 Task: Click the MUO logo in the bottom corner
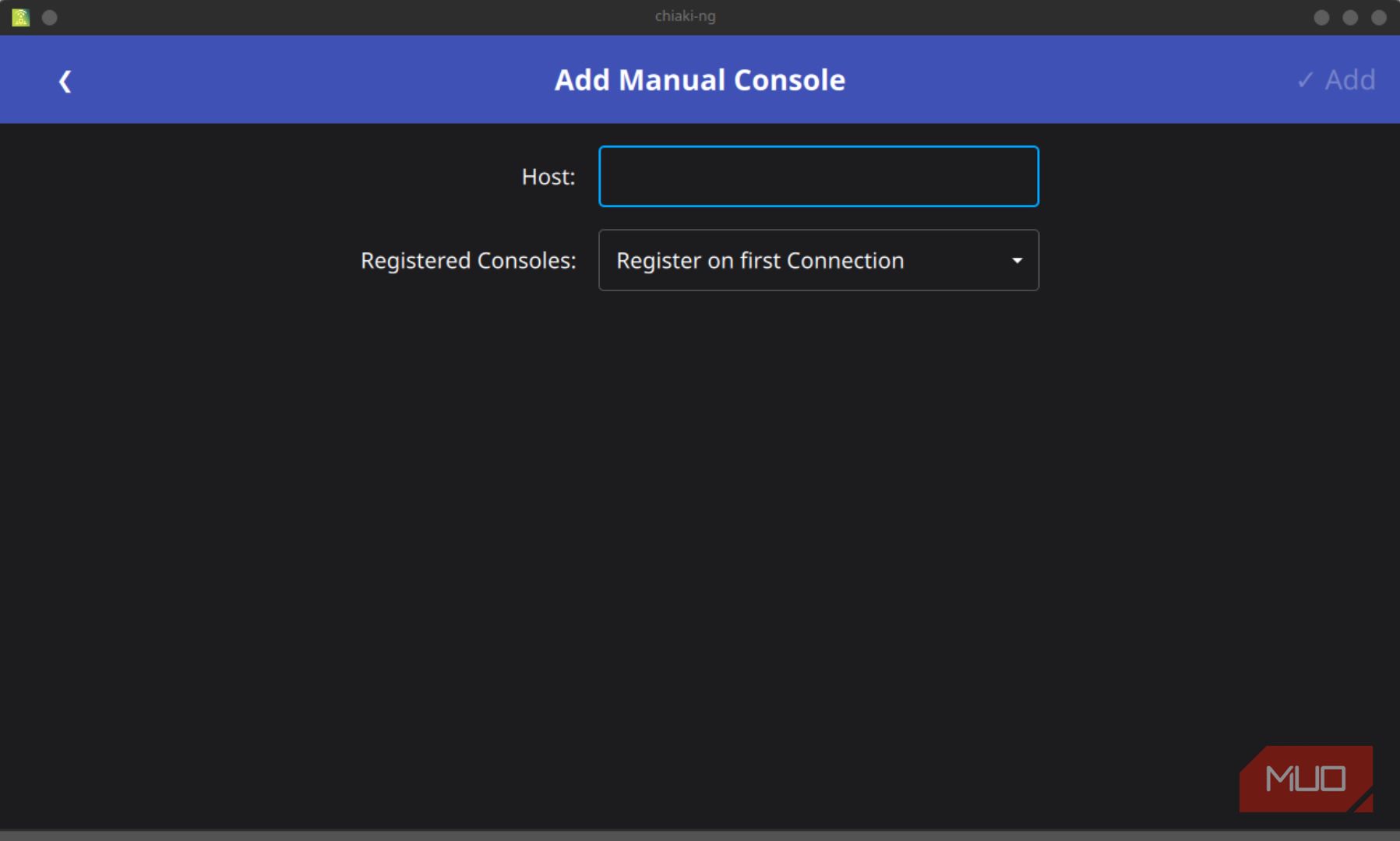click(1306, 778)
